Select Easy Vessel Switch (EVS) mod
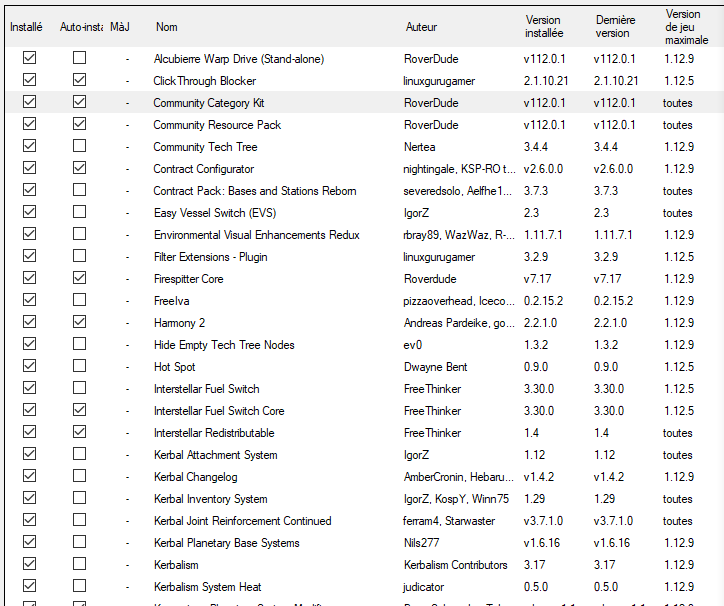The image size is (724, 606). [215, 213]
